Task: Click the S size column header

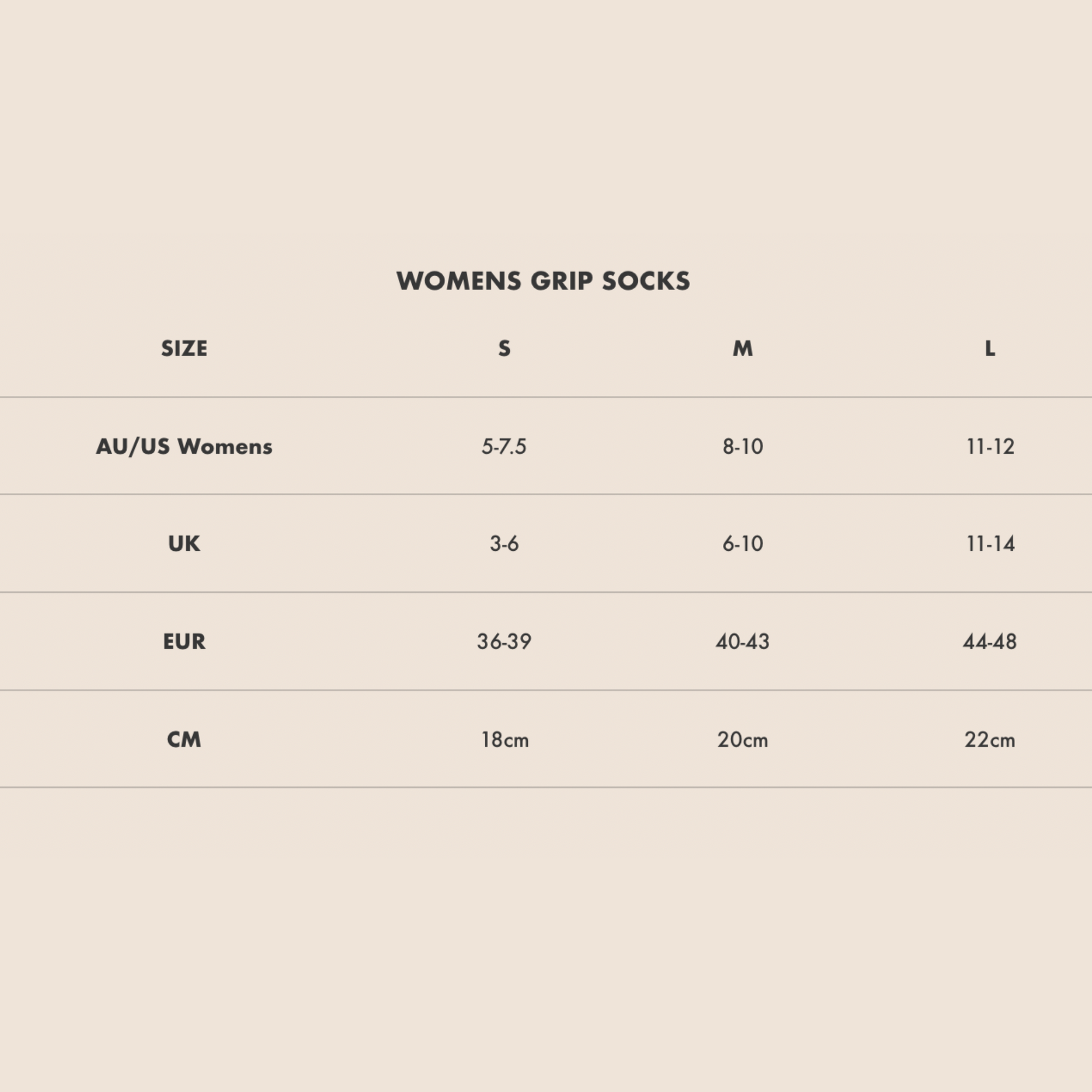Action: point(504,348)
